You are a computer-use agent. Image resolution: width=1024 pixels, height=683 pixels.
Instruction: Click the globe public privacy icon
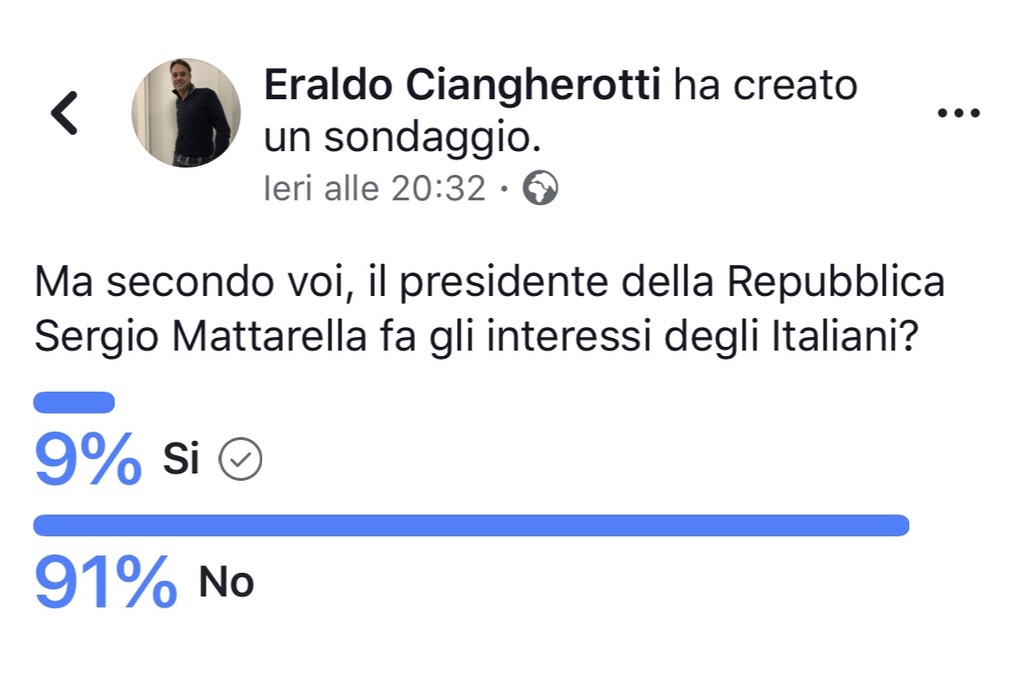coord(541,187)
